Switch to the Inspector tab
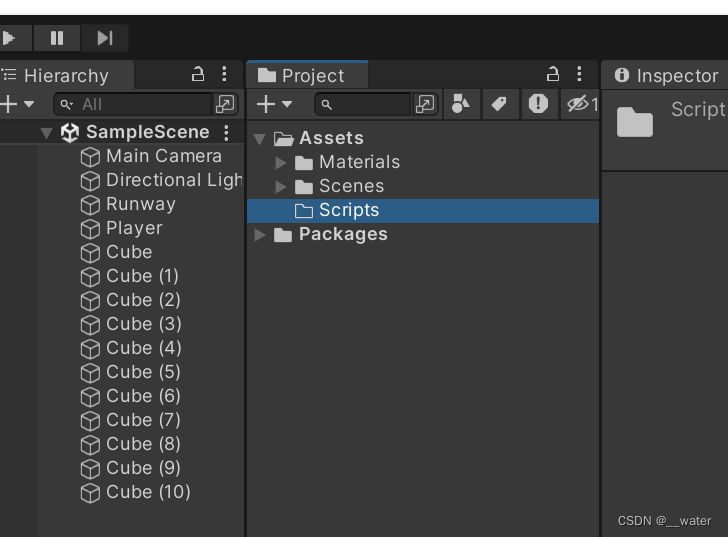This screenshot has height=537, width=728. pyautogui.click(x=666, y=76)
